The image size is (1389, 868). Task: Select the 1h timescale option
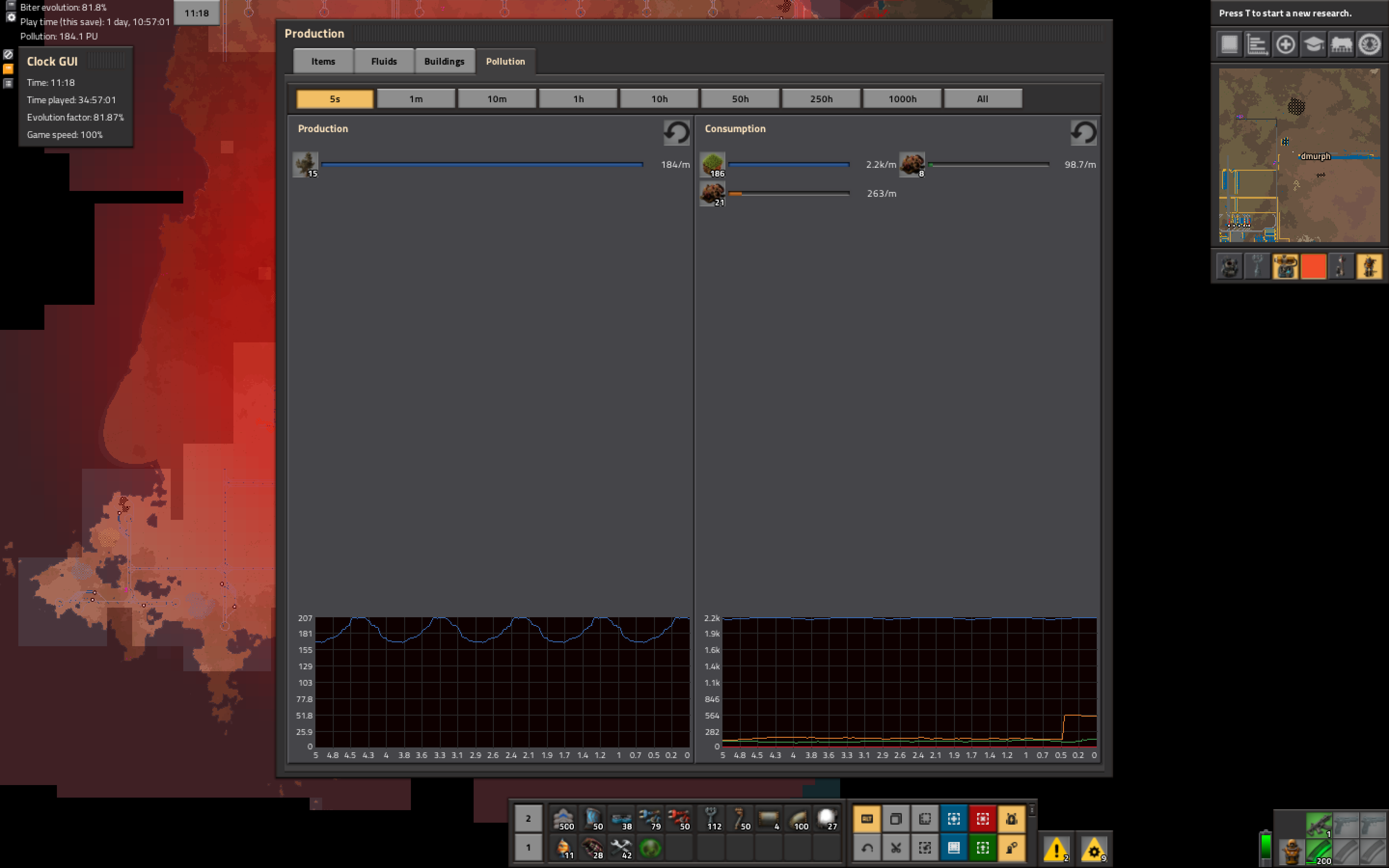(x=577, y=98)
